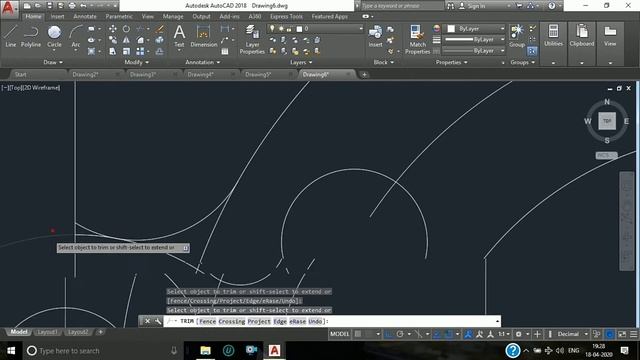
Task: Click eRase option in command line
Action: coord(298,322)
